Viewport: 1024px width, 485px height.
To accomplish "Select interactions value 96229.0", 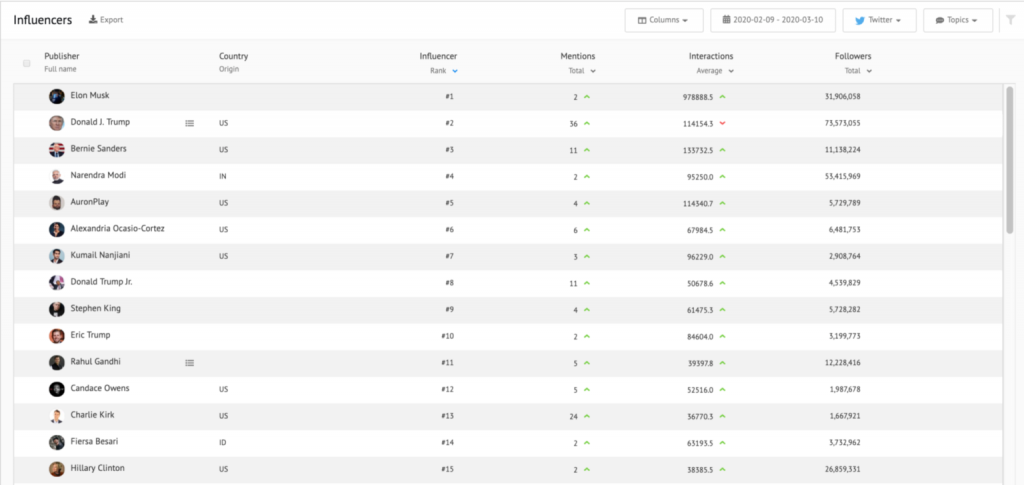I will pos(700,257).
